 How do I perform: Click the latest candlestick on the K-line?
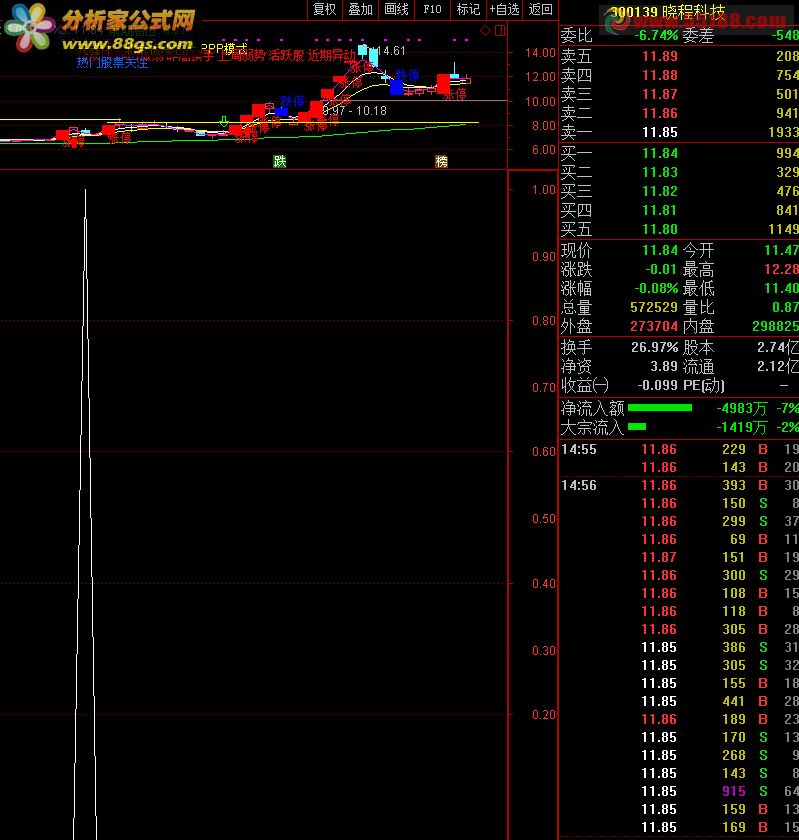coord(467,80)
